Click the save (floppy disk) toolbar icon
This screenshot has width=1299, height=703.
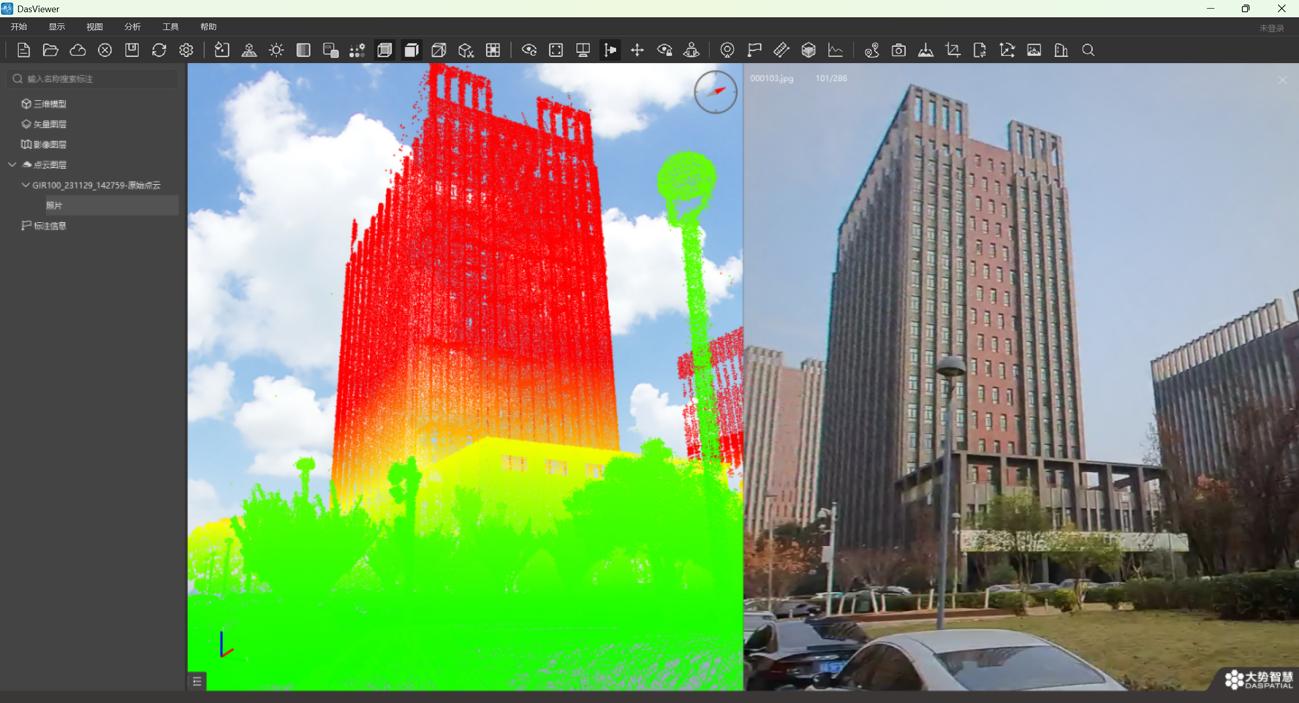click(132, 50)
